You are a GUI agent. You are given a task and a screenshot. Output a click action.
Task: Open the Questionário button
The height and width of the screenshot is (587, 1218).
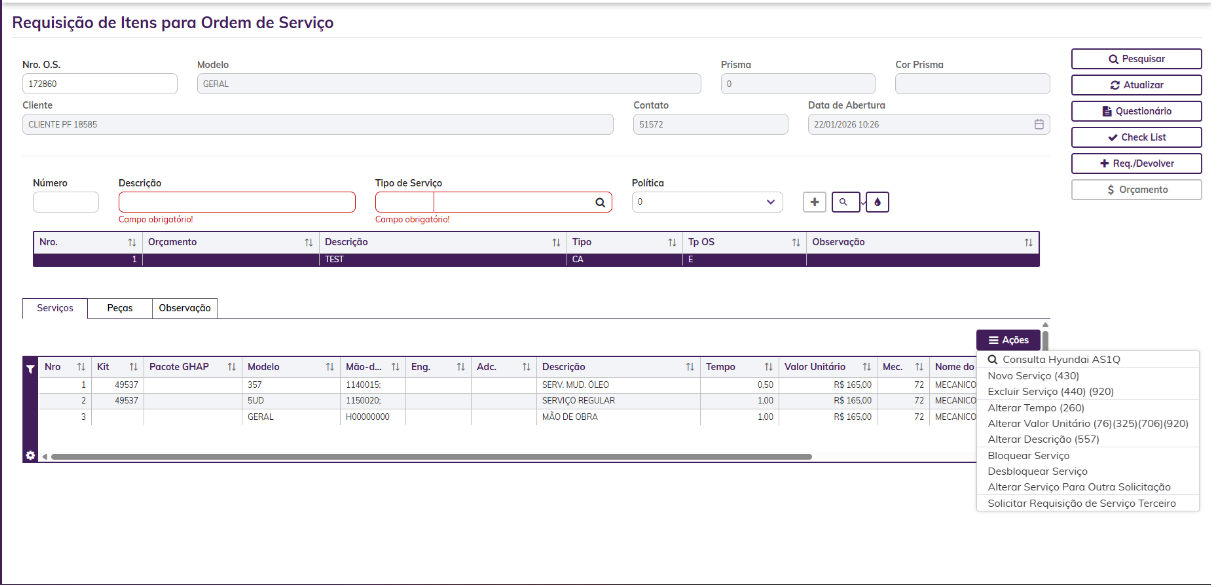1136,111
